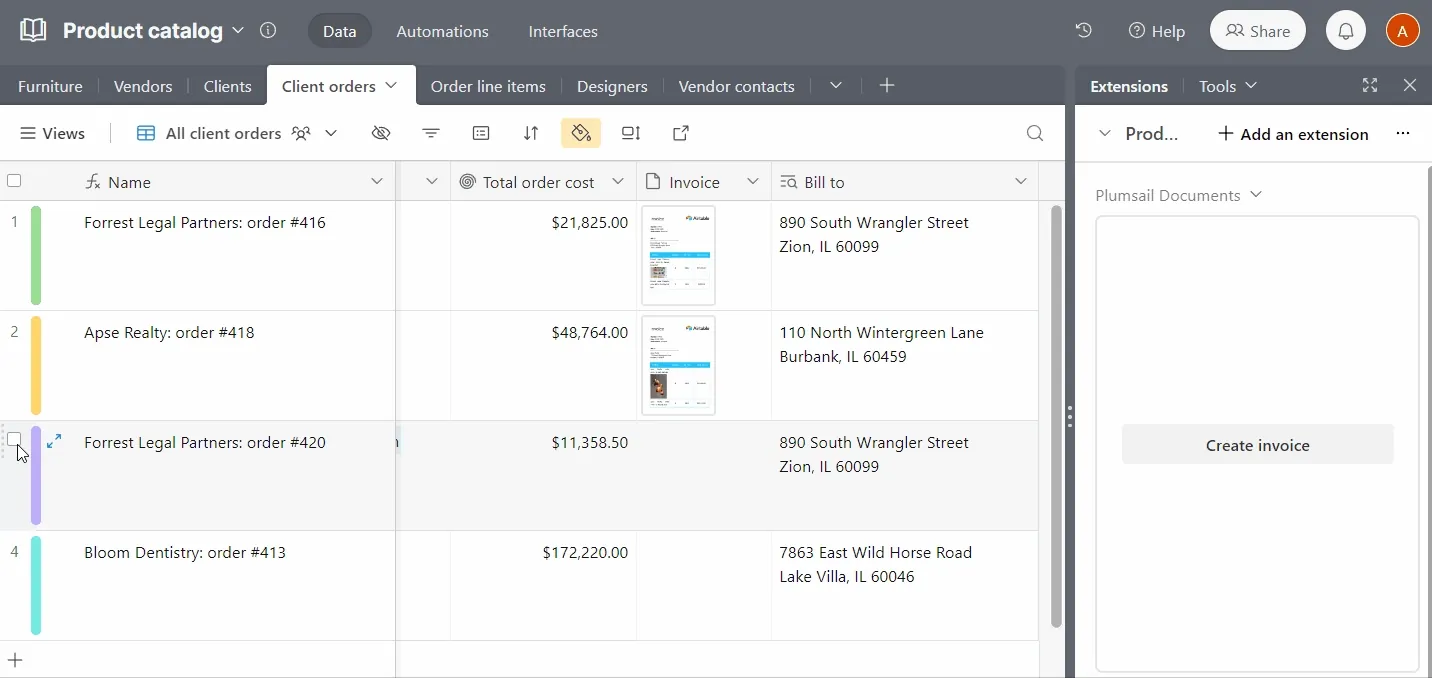Viewport: 1432px width, 678px height.
Task: Open the partially hidden column dropdown
Action: (432, 182)
